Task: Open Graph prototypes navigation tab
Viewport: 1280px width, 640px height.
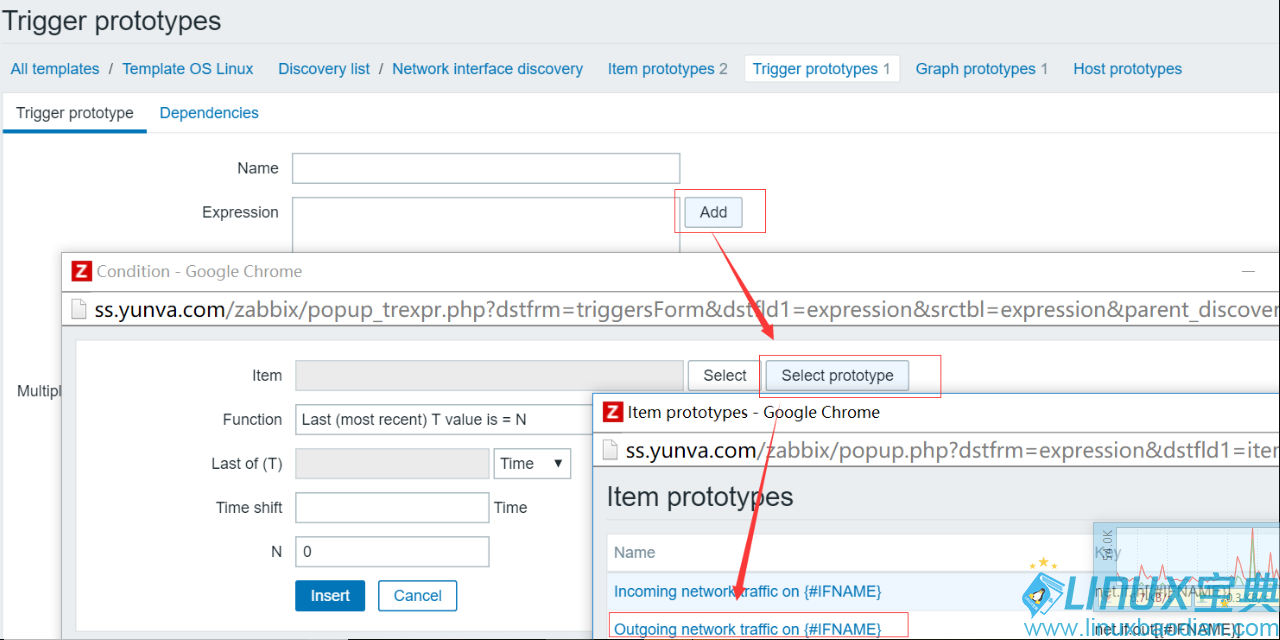Action: pyautogui.click(x=981, y=69)
